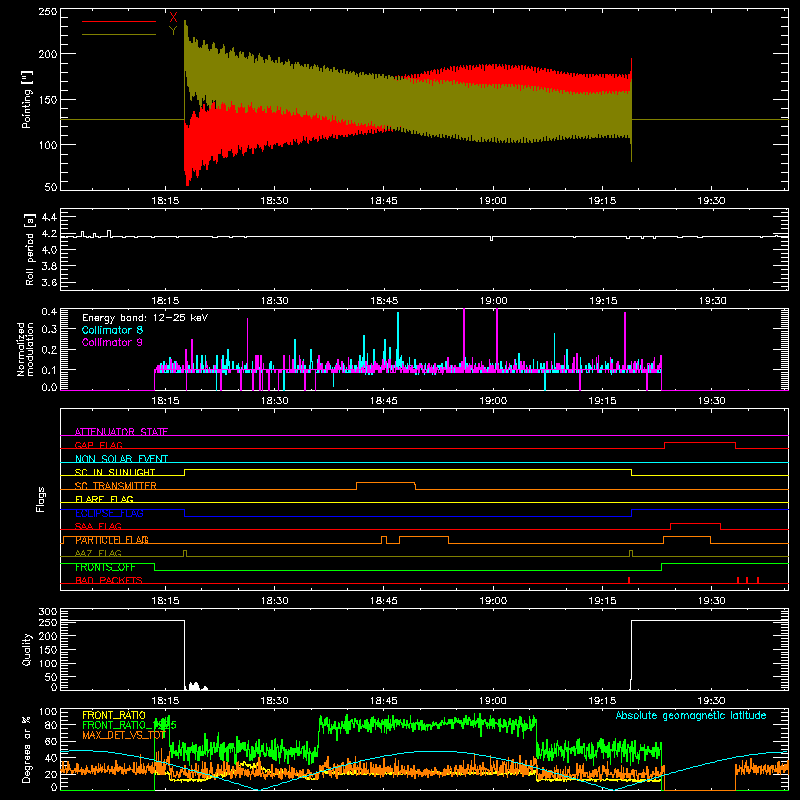This screenshot has height=800, width=800.
Task: Click the 0.4 tick on modulation axis
Action: click(49, 311)
